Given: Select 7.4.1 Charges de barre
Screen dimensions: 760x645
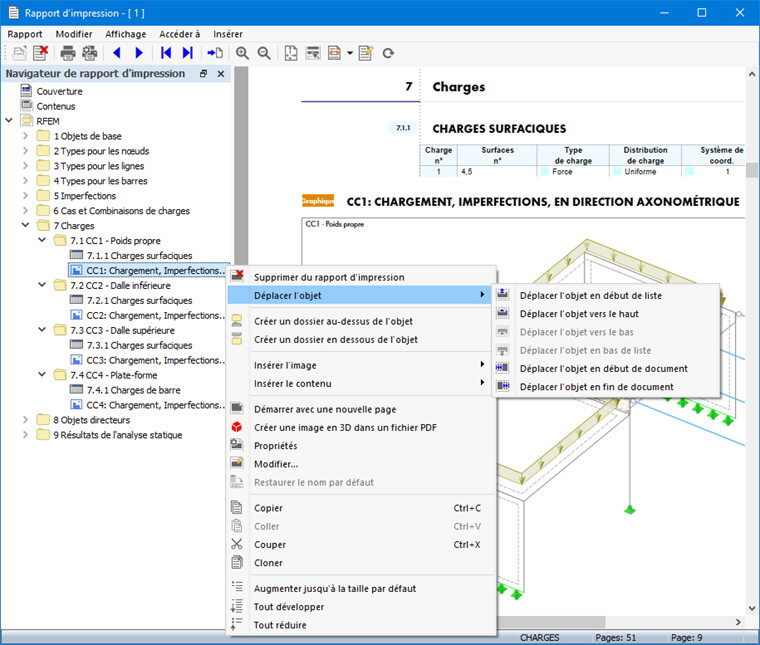Looking at the screenshot, I should point(134,390).
